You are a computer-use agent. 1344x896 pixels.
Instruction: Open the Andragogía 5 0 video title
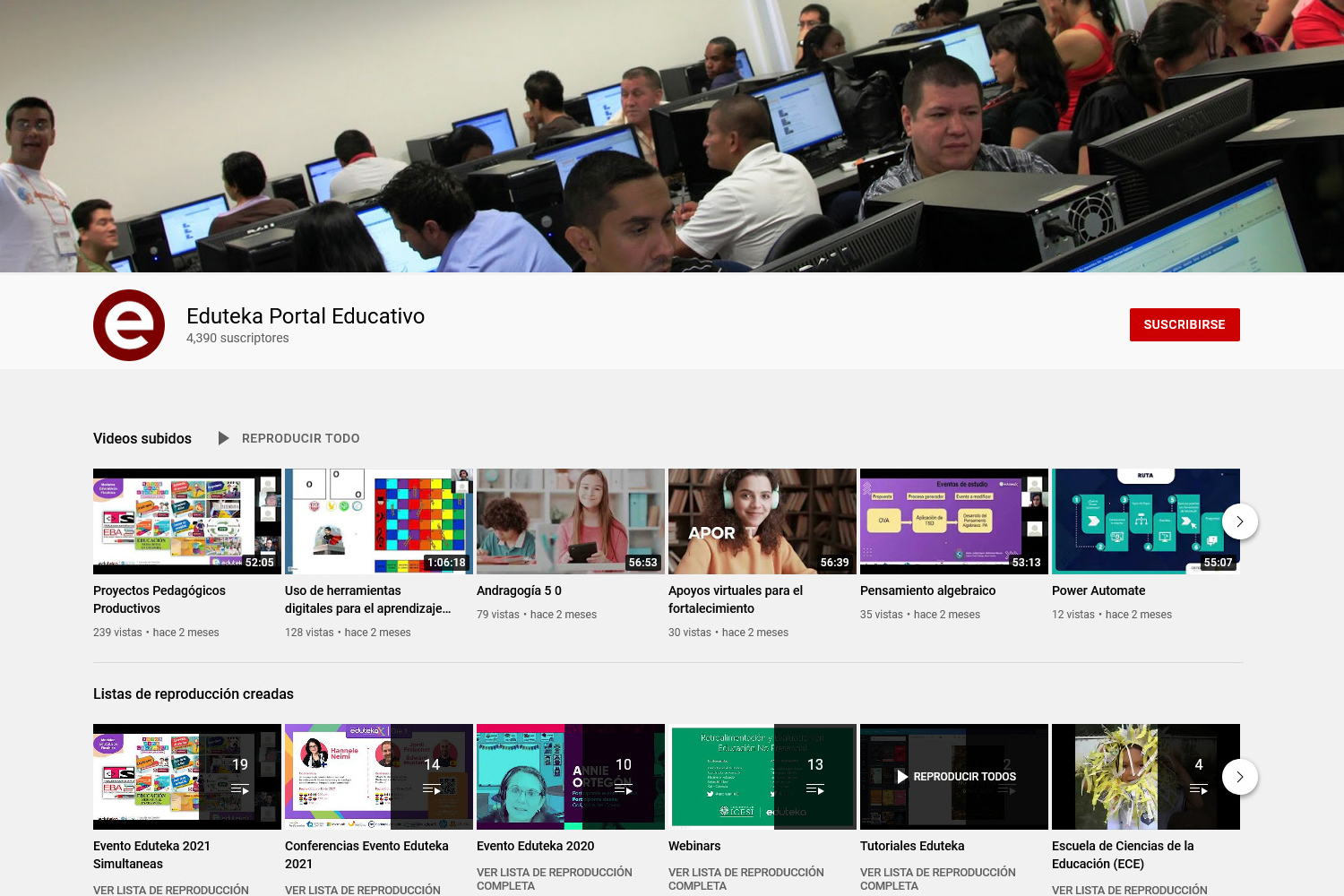click(518, 590)
